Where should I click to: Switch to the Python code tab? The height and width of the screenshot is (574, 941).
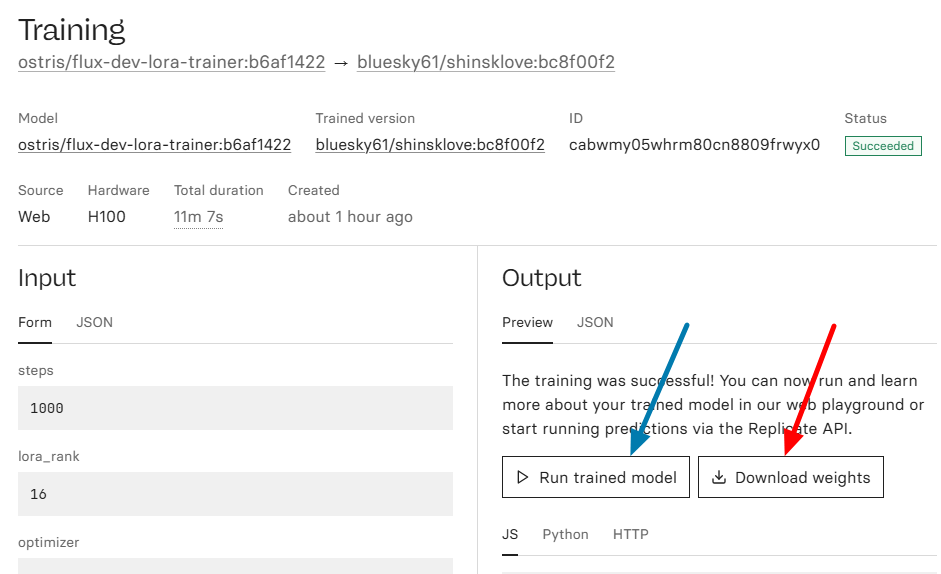click(565, 534)
